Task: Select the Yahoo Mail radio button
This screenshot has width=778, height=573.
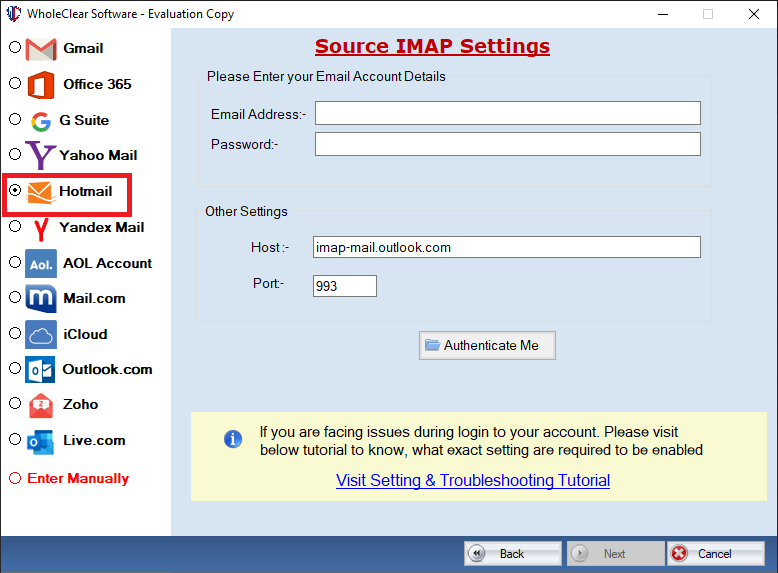Action: click(15, 154)
